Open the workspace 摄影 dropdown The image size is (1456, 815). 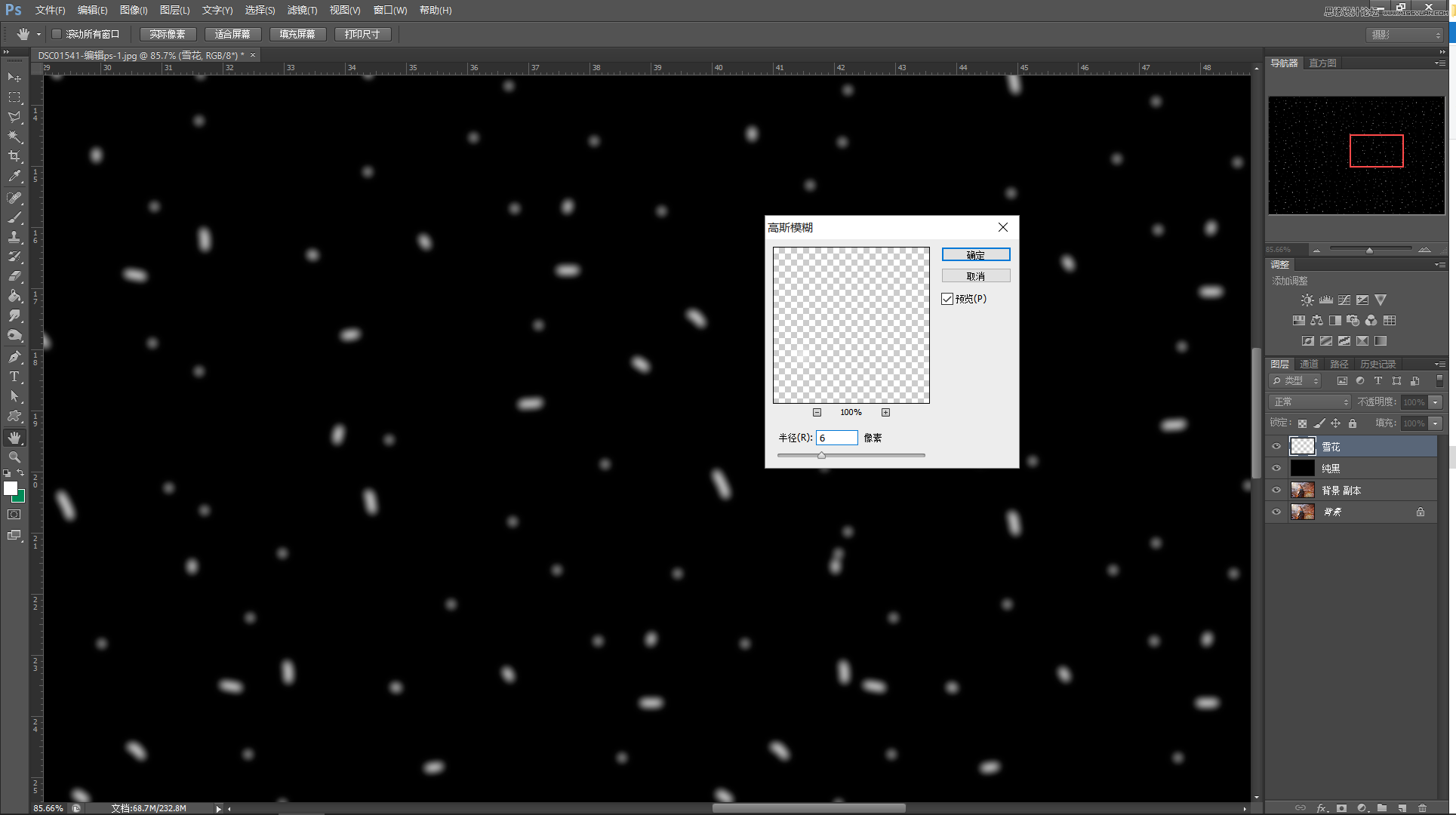(1405, 35)
